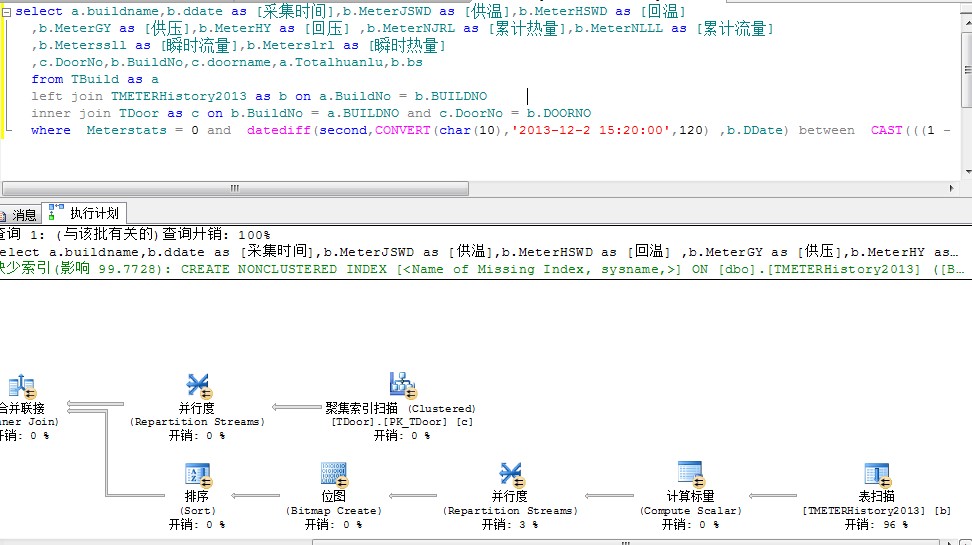Click the missing index CREATE NONCLUSTERED INDEX hint
Viewport: 972px width, 545px height.
pos(484,269)
